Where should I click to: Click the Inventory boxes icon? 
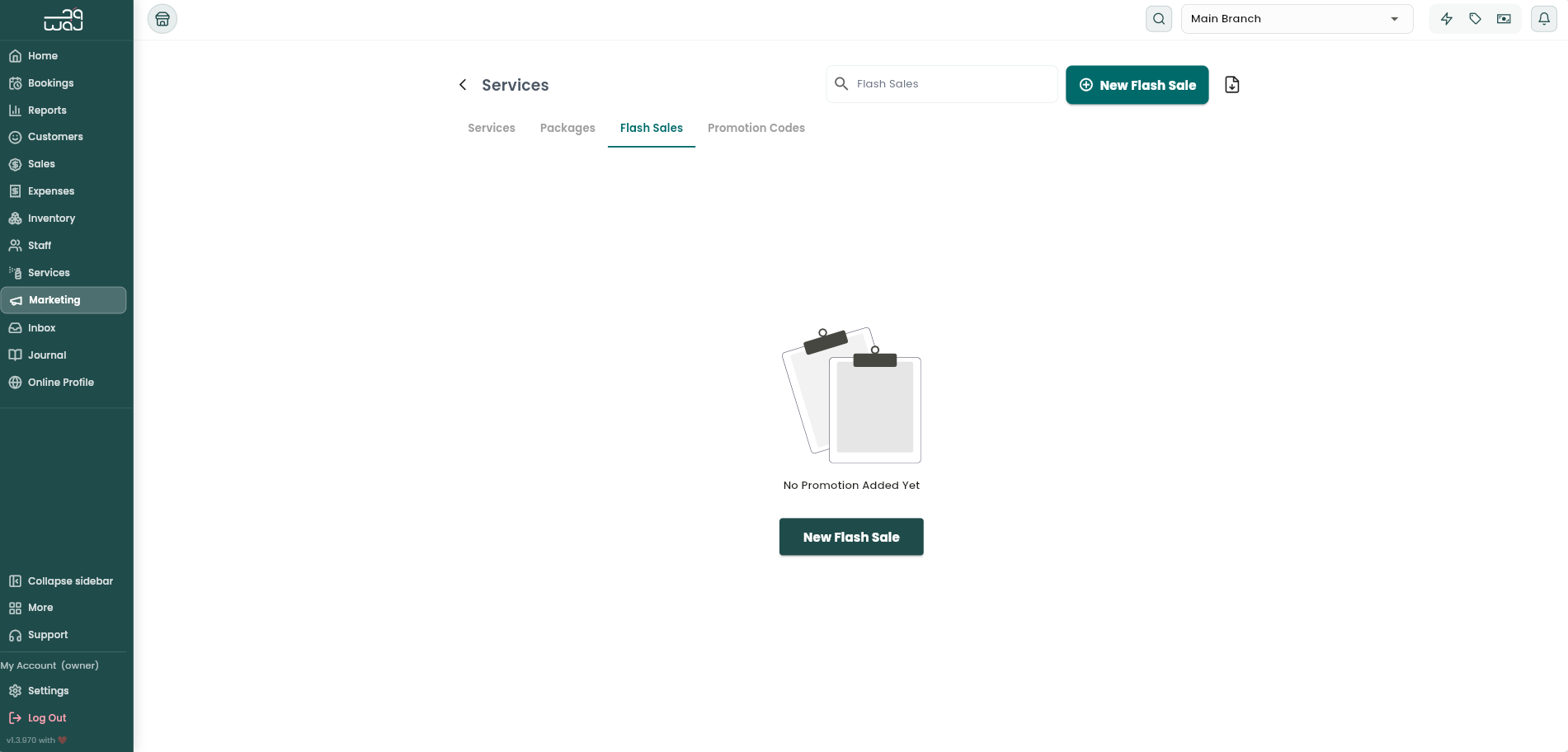point(15,219)
